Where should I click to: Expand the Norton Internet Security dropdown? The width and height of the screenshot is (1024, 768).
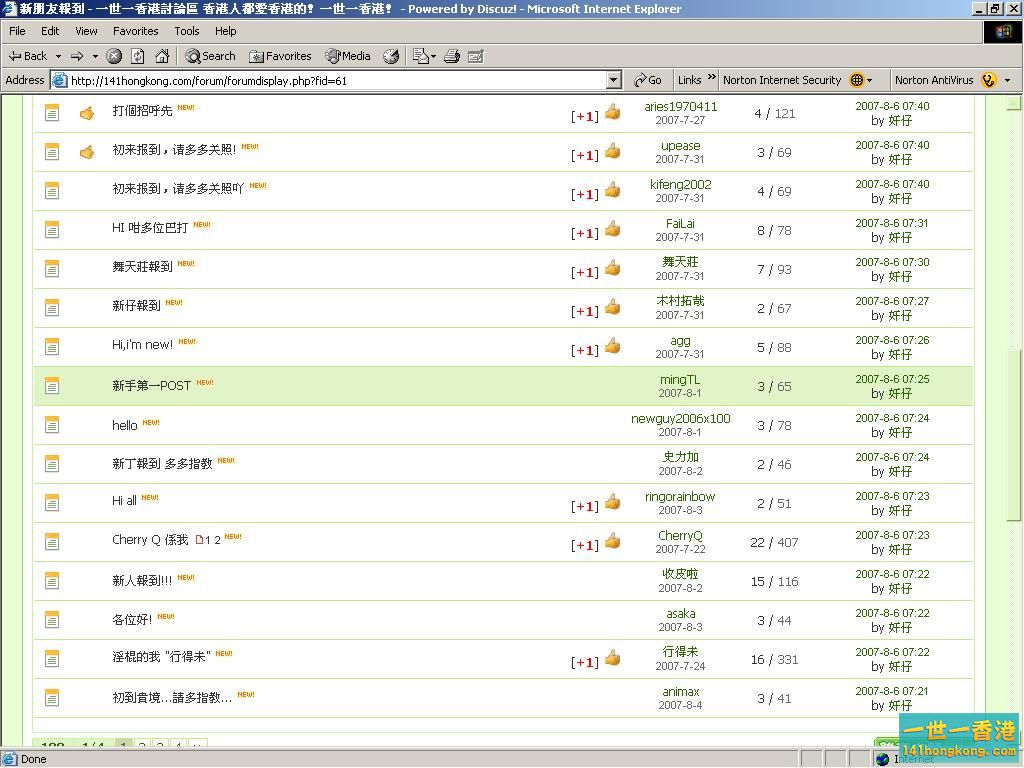tap(869, 80)
